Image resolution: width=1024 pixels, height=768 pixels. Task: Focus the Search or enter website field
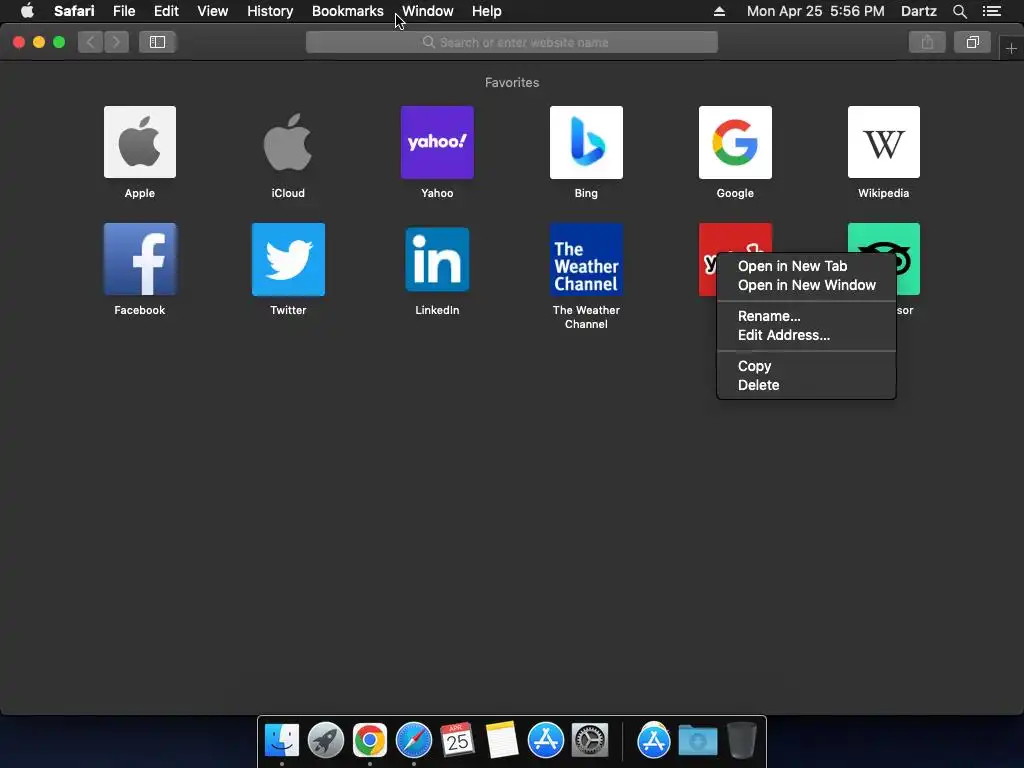[x=512, y=42]
